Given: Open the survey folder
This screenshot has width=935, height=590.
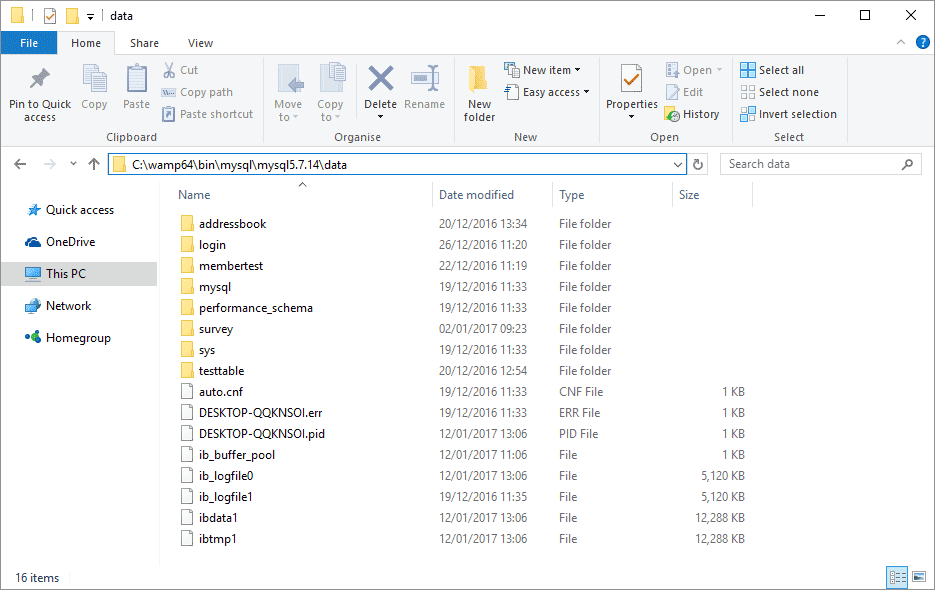Looking at the screenshot, I should [219, 328].
